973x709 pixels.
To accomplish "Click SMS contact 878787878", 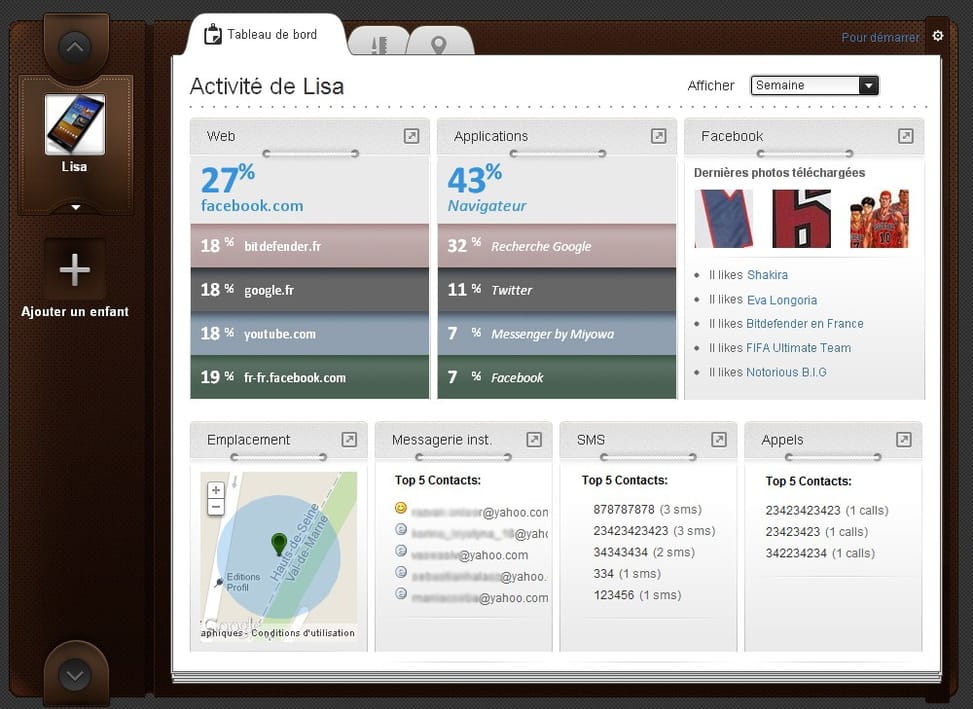I will click(x=647, y=509).
